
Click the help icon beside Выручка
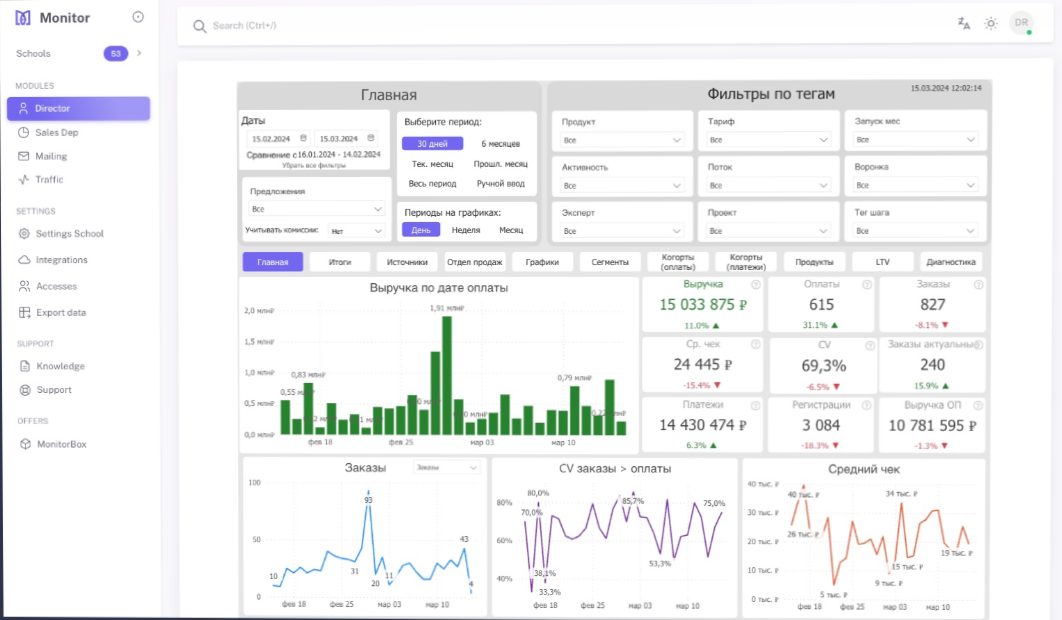click(755, 285)
